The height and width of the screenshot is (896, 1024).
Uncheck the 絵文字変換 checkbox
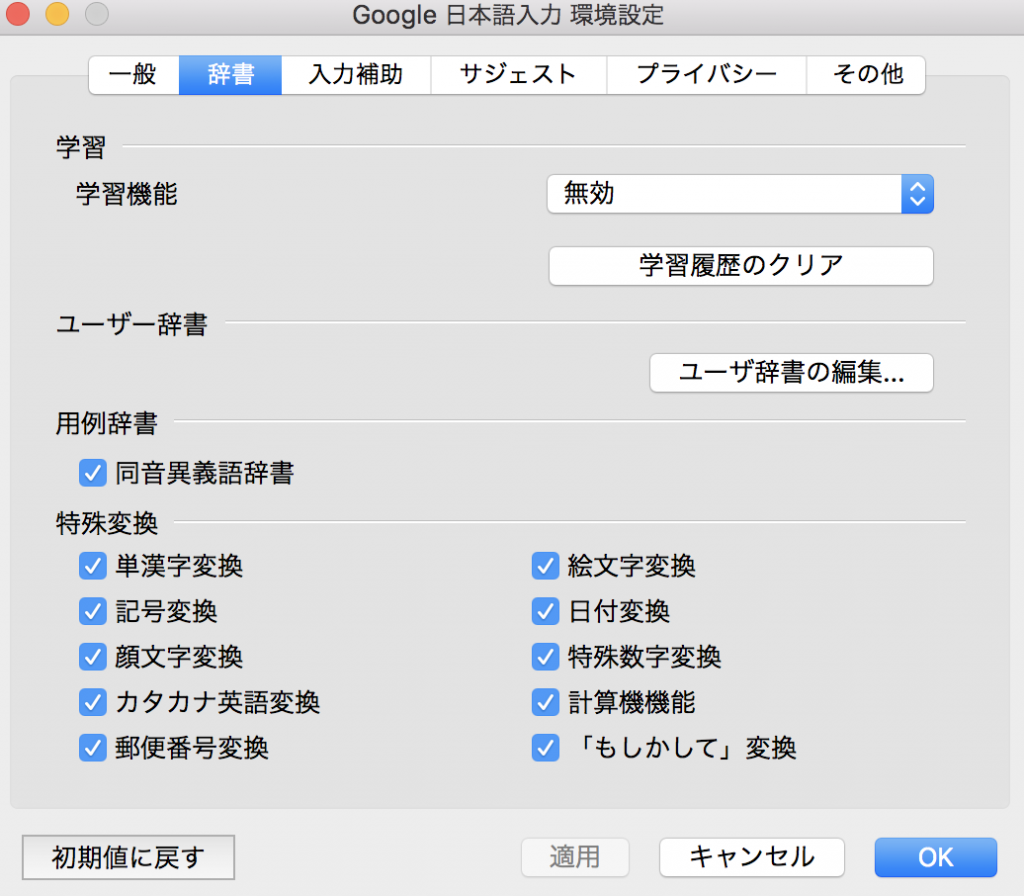pyautogui.click(x=545, y=567)
